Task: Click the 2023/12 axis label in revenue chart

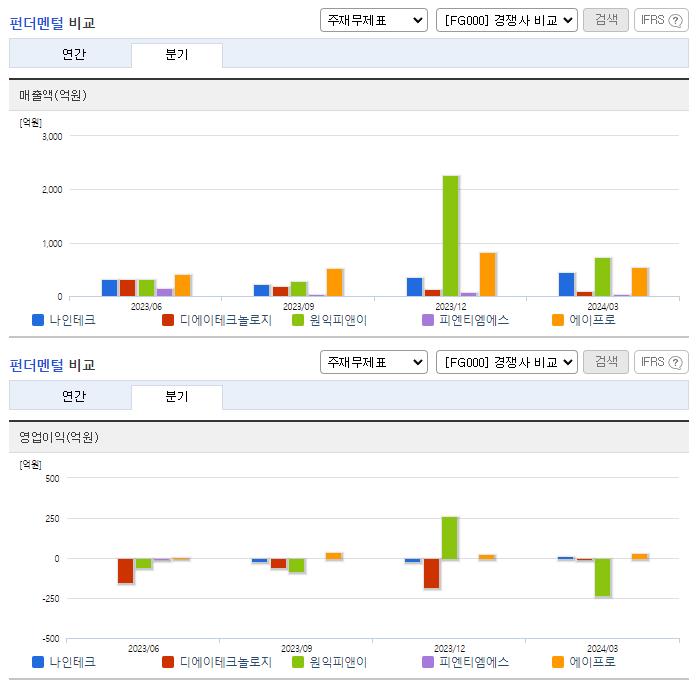Action: tap(451, 306)
